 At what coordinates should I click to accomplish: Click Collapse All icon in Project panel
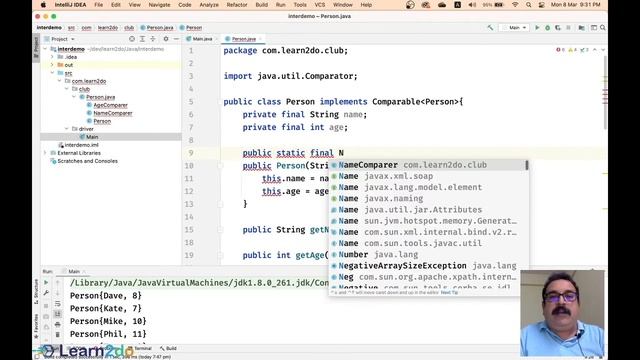click(x=153, y=39)
